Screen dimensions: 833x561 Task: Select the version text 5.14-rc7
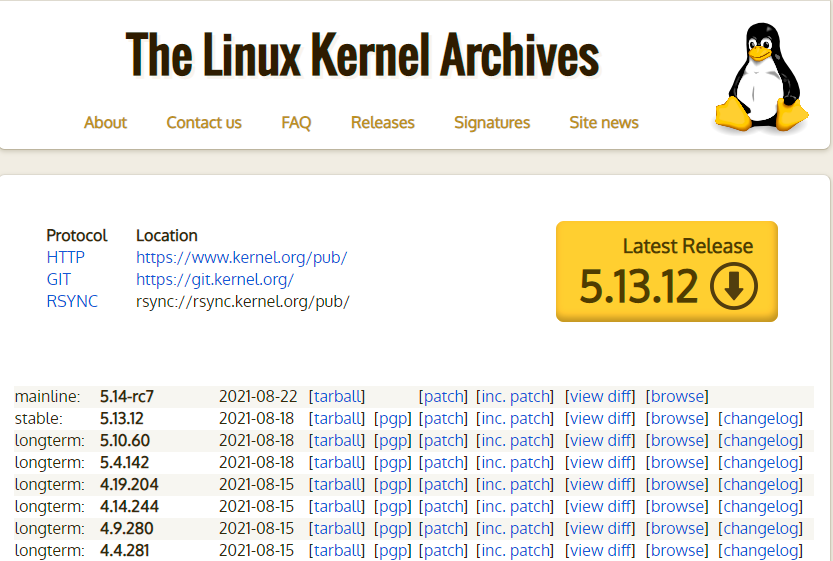pos(127,396)
